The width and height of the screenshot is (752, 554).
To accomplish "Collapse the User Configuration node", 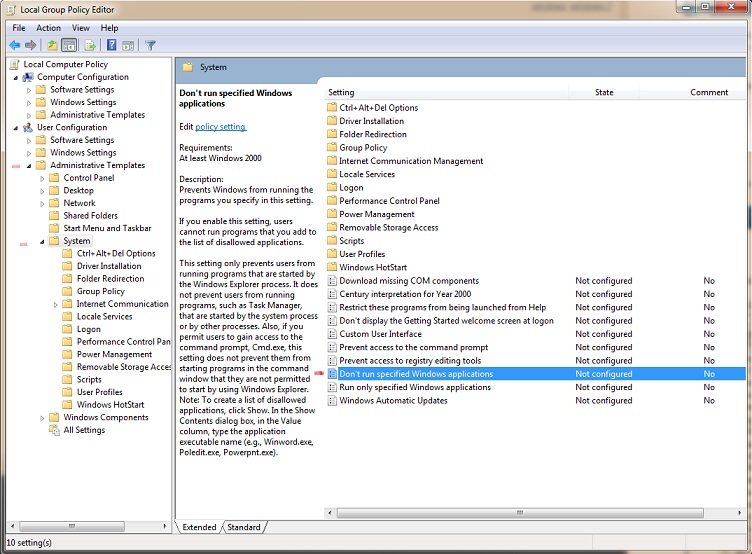I will pos(16,128).
